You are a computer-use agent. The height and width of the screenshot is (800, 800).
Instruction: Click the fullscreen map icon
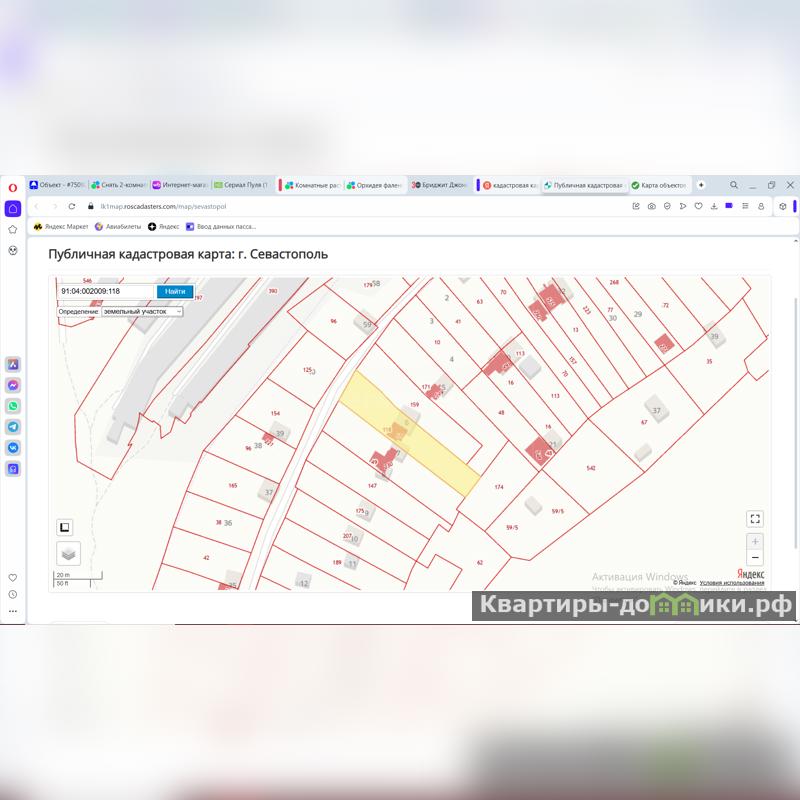tap(755, 518)
